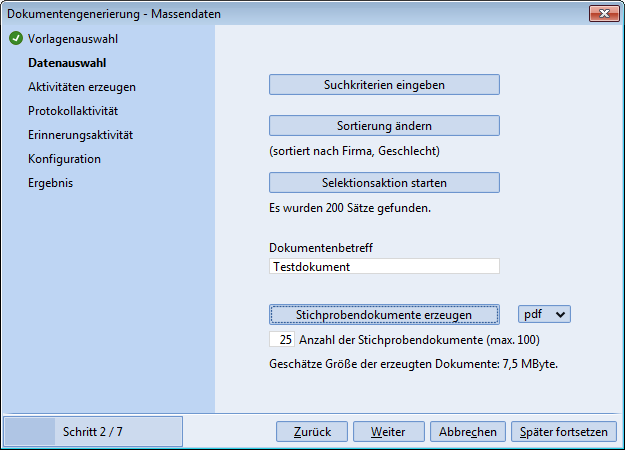Proceed using the Weiter button

click(388, 432)
